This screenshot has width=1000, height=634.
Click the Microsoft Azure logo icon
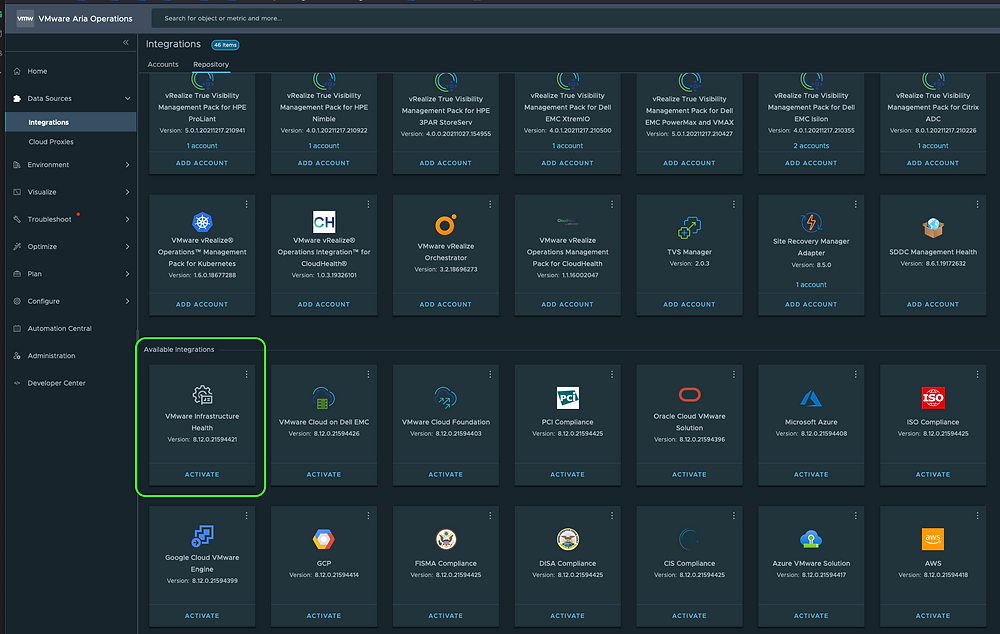(811, 399)
